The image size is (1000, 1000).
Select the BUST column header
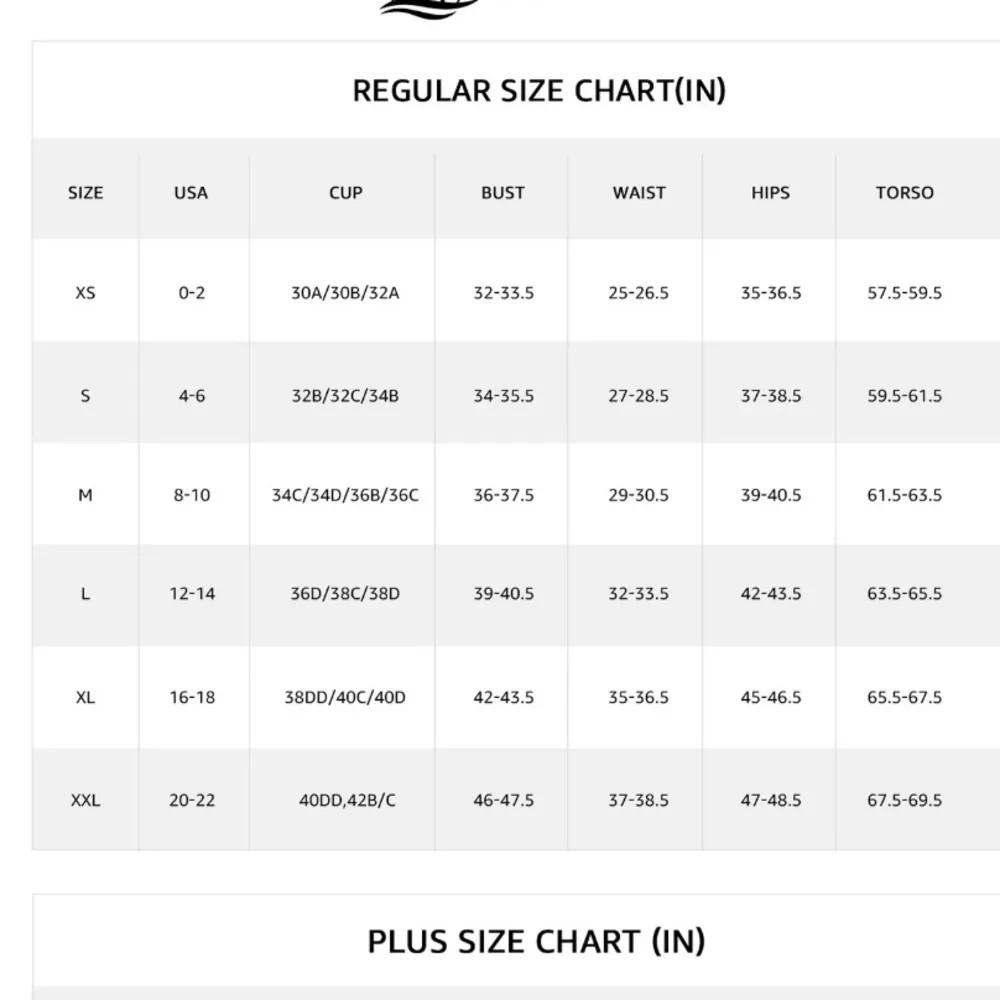[x=503, y=192]
